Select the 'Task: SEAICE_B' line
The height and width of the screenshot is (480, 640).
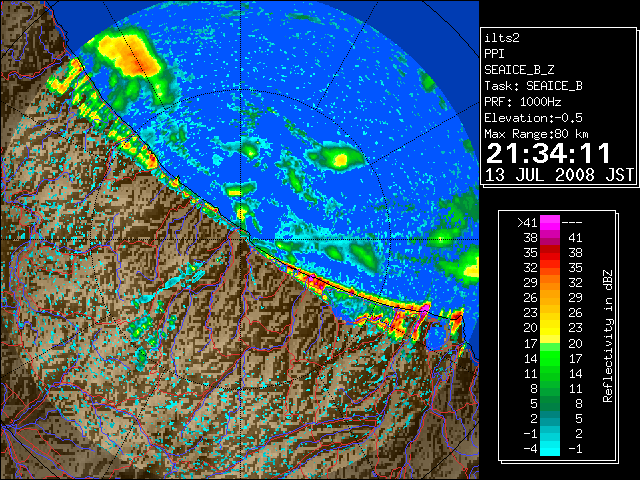pyautogui.click(x=533, y=86)
